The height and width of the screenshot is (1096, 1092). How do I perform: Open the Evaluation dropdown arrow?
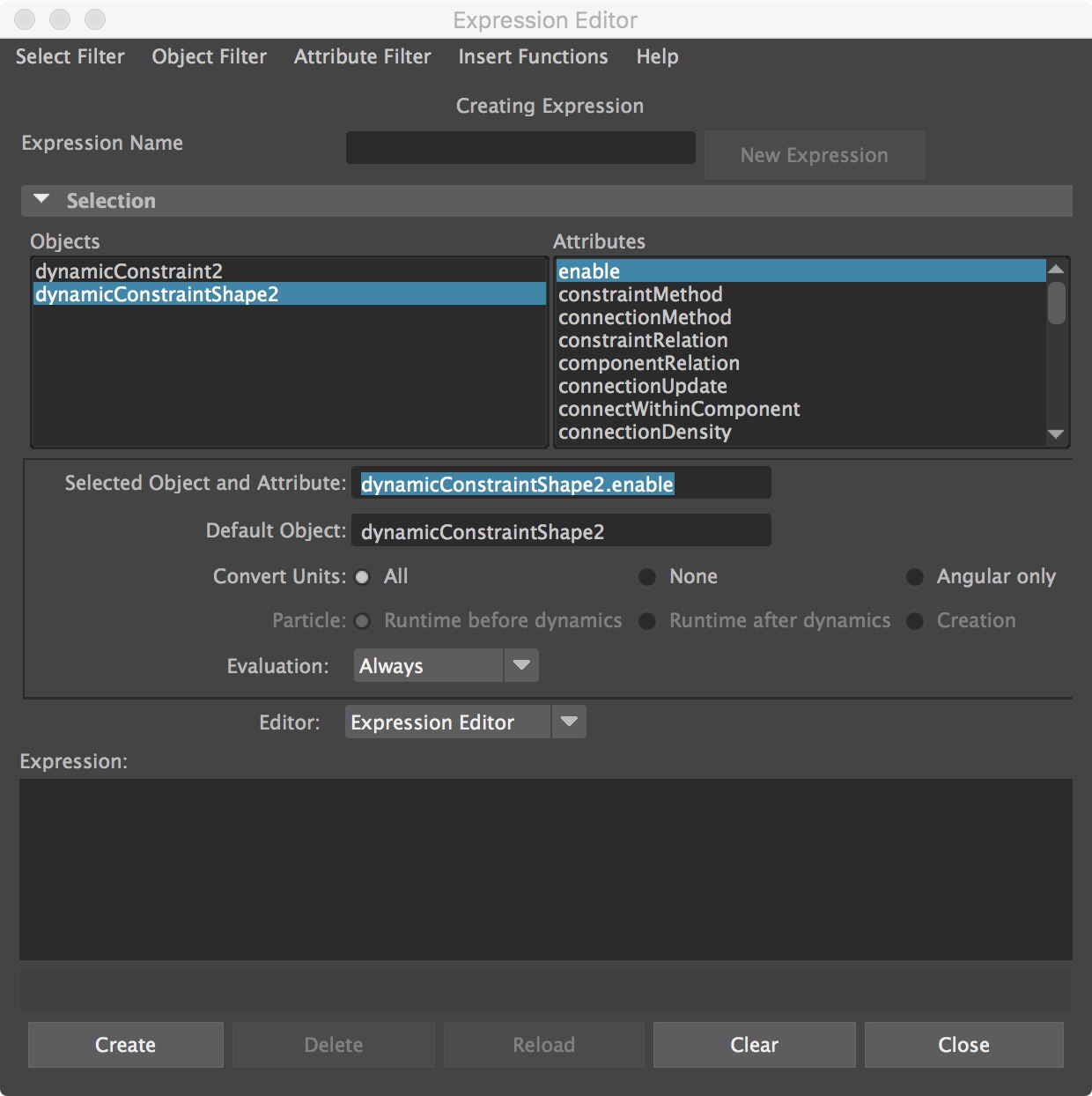click(x=521, y=665)
